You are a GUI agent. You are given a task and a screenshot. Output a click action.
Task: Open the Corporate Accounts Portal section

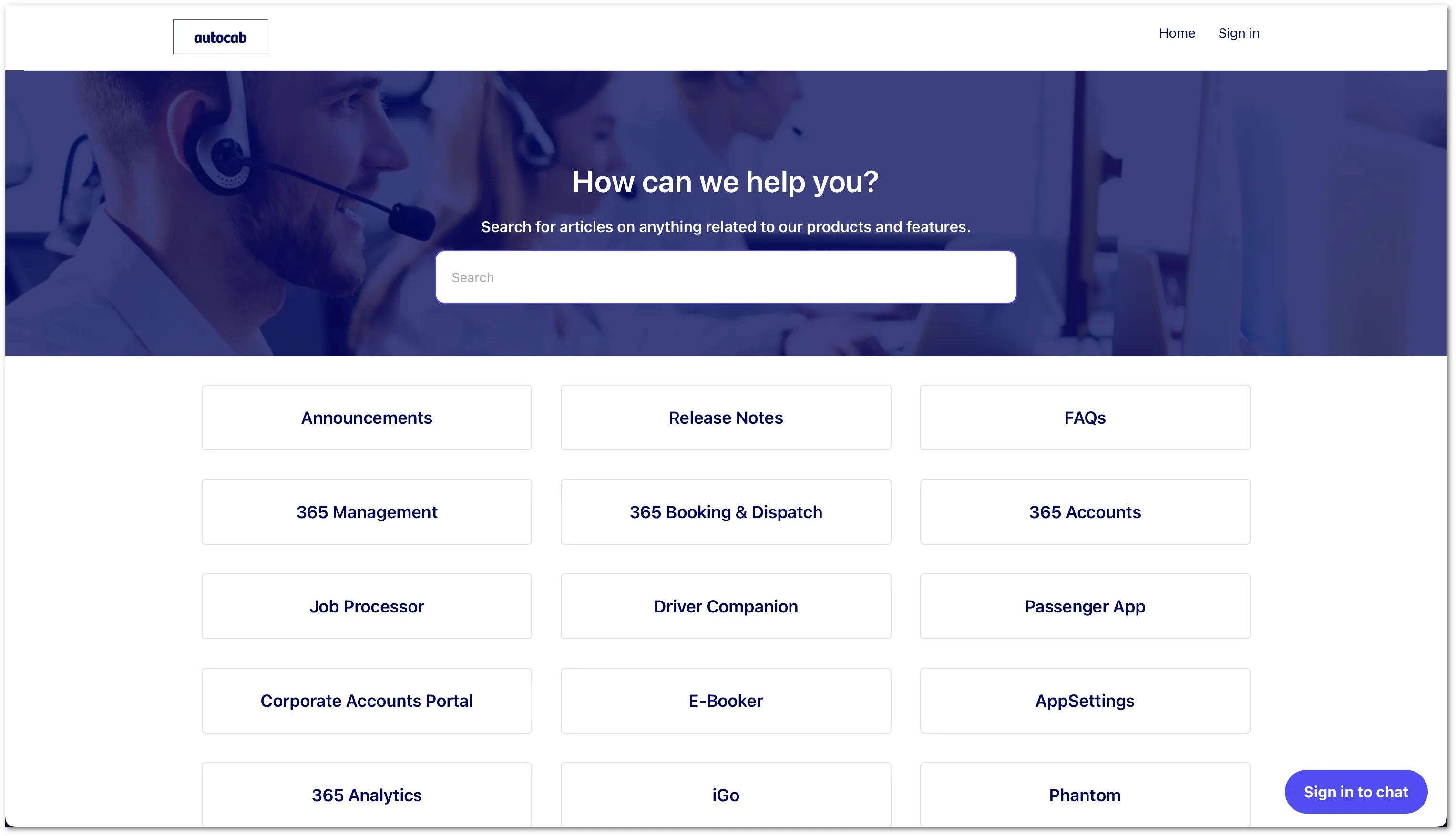click(367, 700)
